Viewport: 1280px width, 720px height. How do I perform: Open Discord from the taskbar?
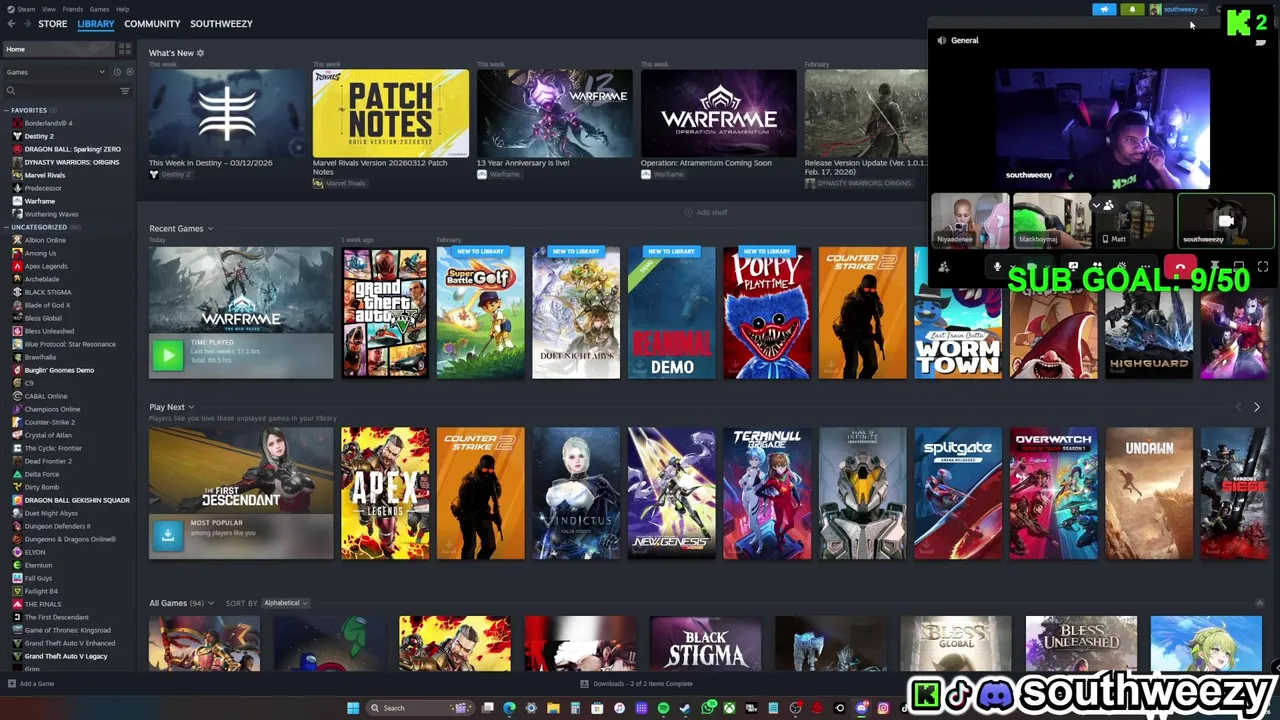tap(861, 708)
